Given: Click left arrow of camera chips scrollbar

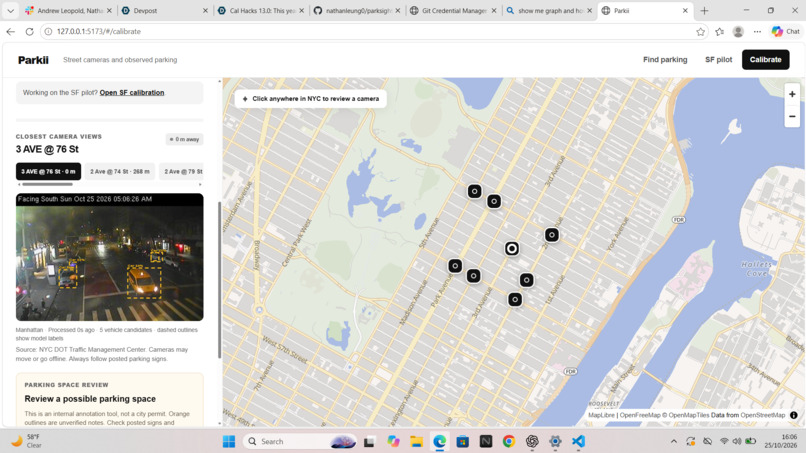Looking at the screenshot, I should click(x=19, y=184).
